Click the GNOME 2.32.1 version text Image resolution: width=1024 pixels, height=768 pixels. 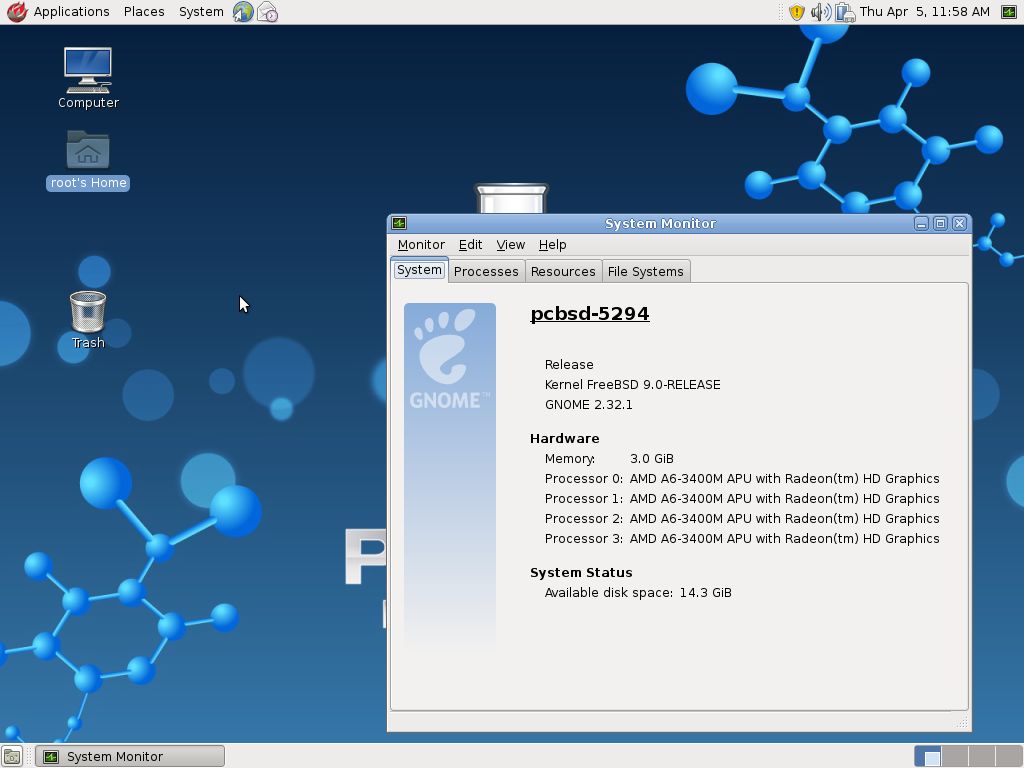pyautogui.click(x=588, y=405)
